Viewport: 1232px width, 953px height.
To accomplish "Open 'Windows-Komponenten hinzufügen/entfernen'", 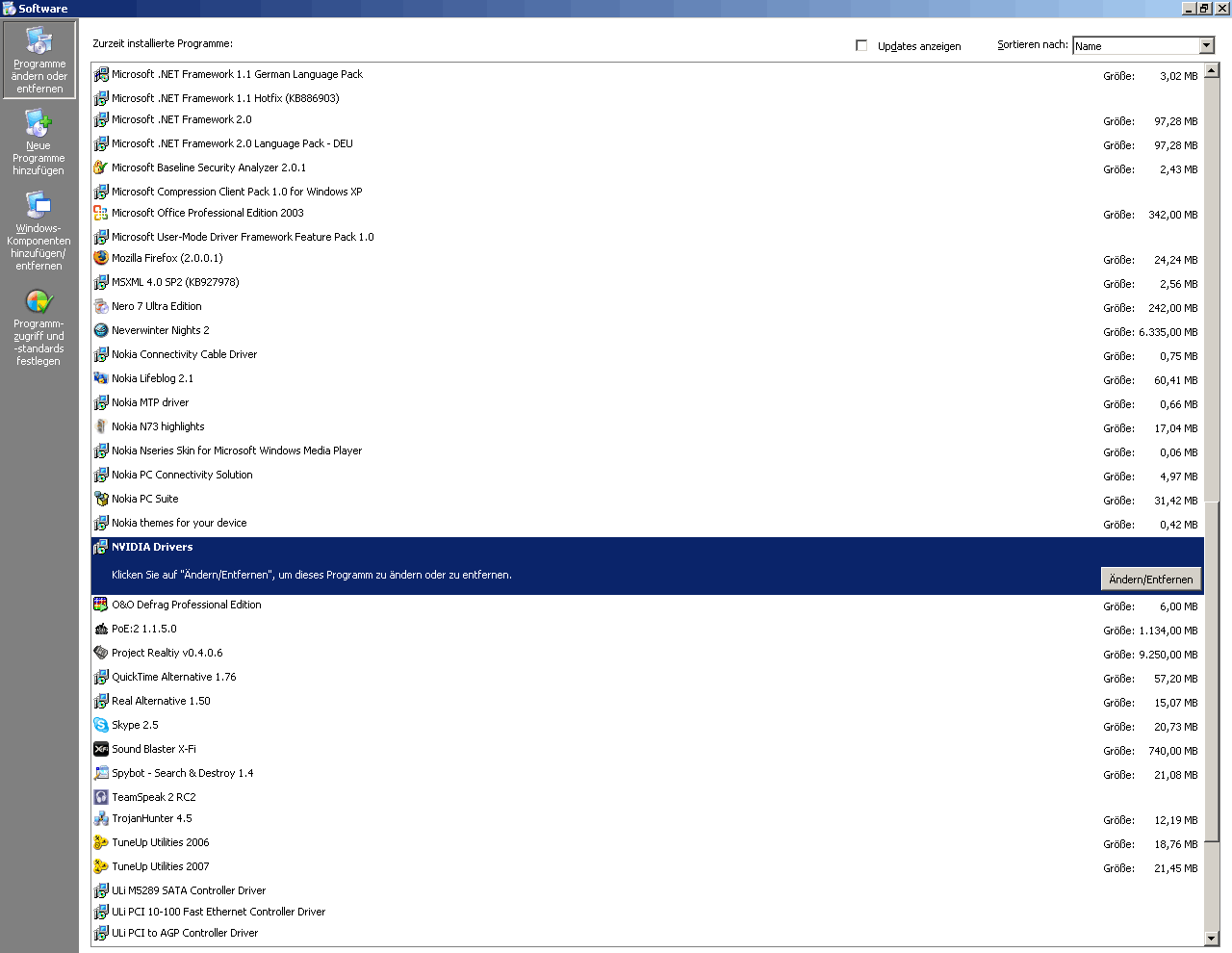I will point(38,231).
